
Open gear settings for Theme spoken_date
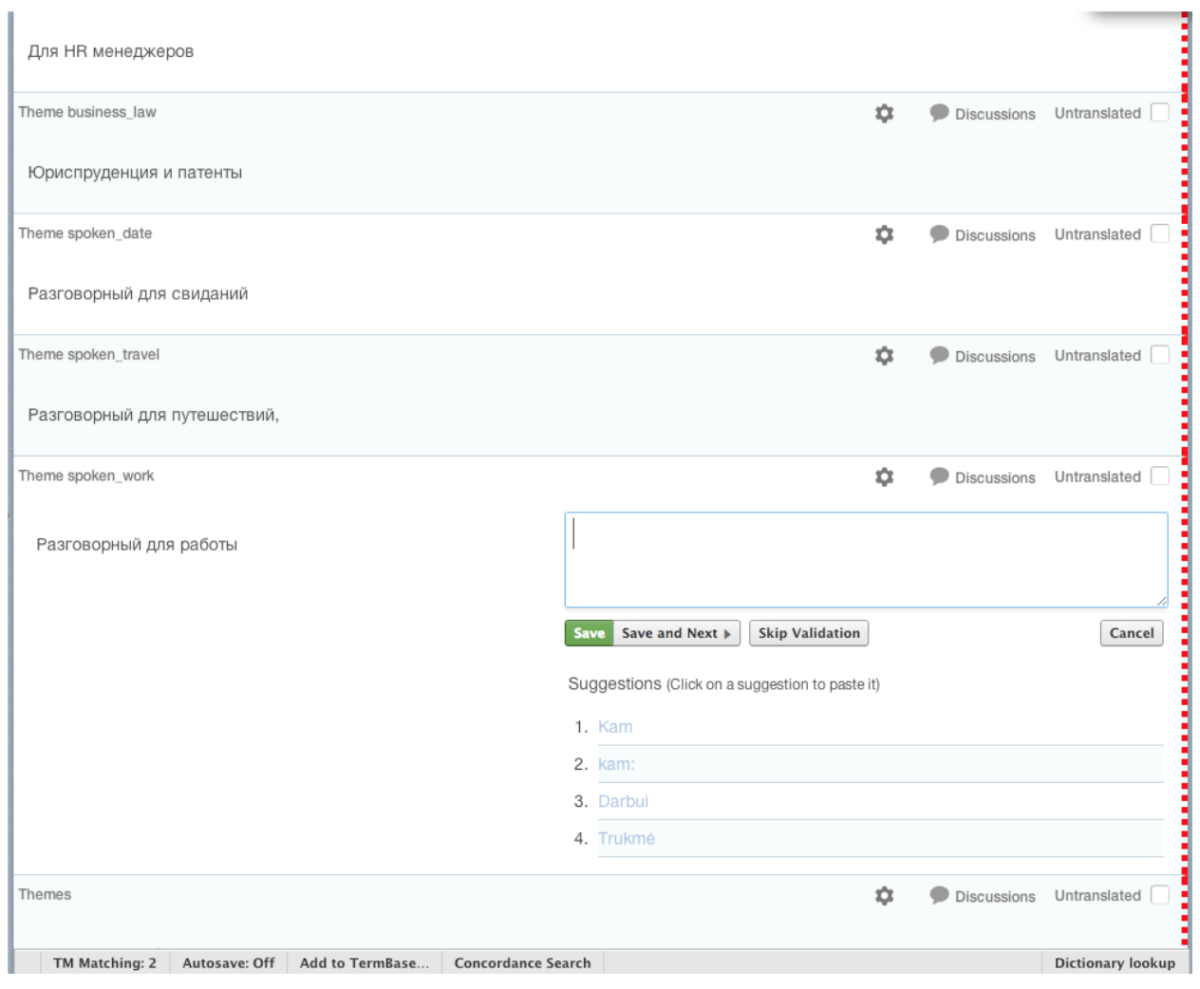click(884, 234)
